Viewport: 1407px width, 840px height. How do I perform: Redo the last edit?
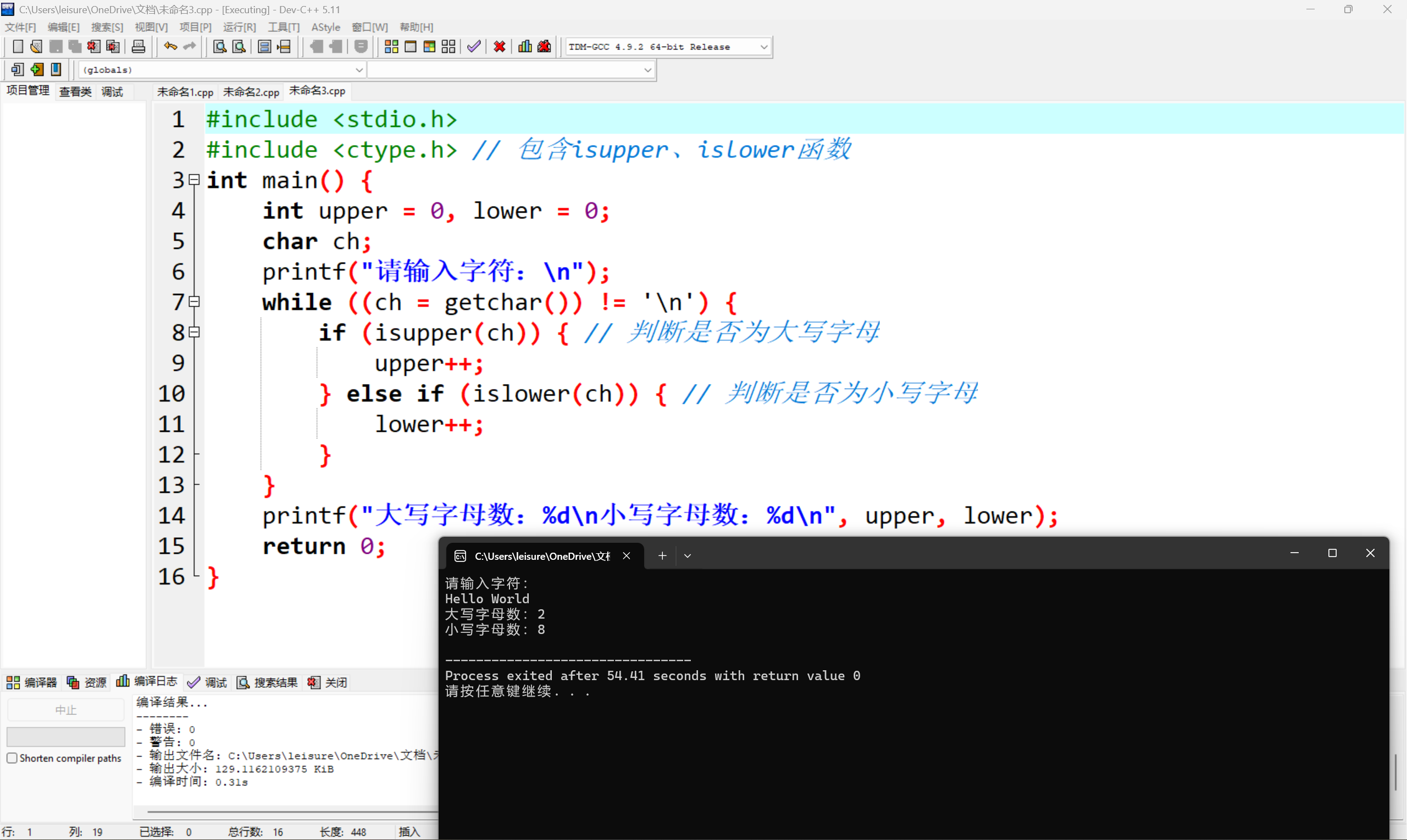189,46
